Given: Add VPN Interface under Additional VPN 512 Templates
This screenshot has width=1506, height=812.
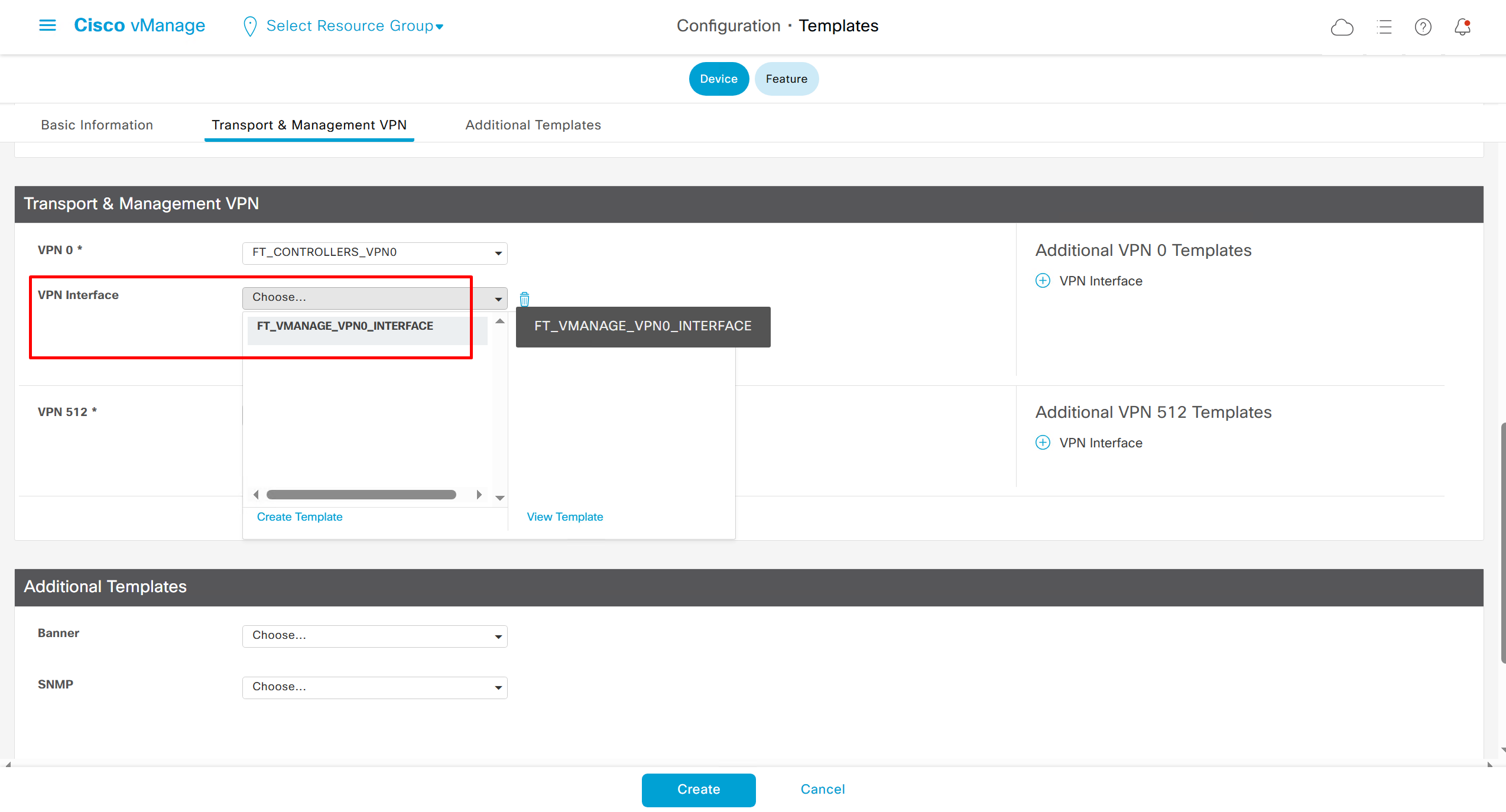Looking at the screenshot, I should click(x=1043, y=443).
